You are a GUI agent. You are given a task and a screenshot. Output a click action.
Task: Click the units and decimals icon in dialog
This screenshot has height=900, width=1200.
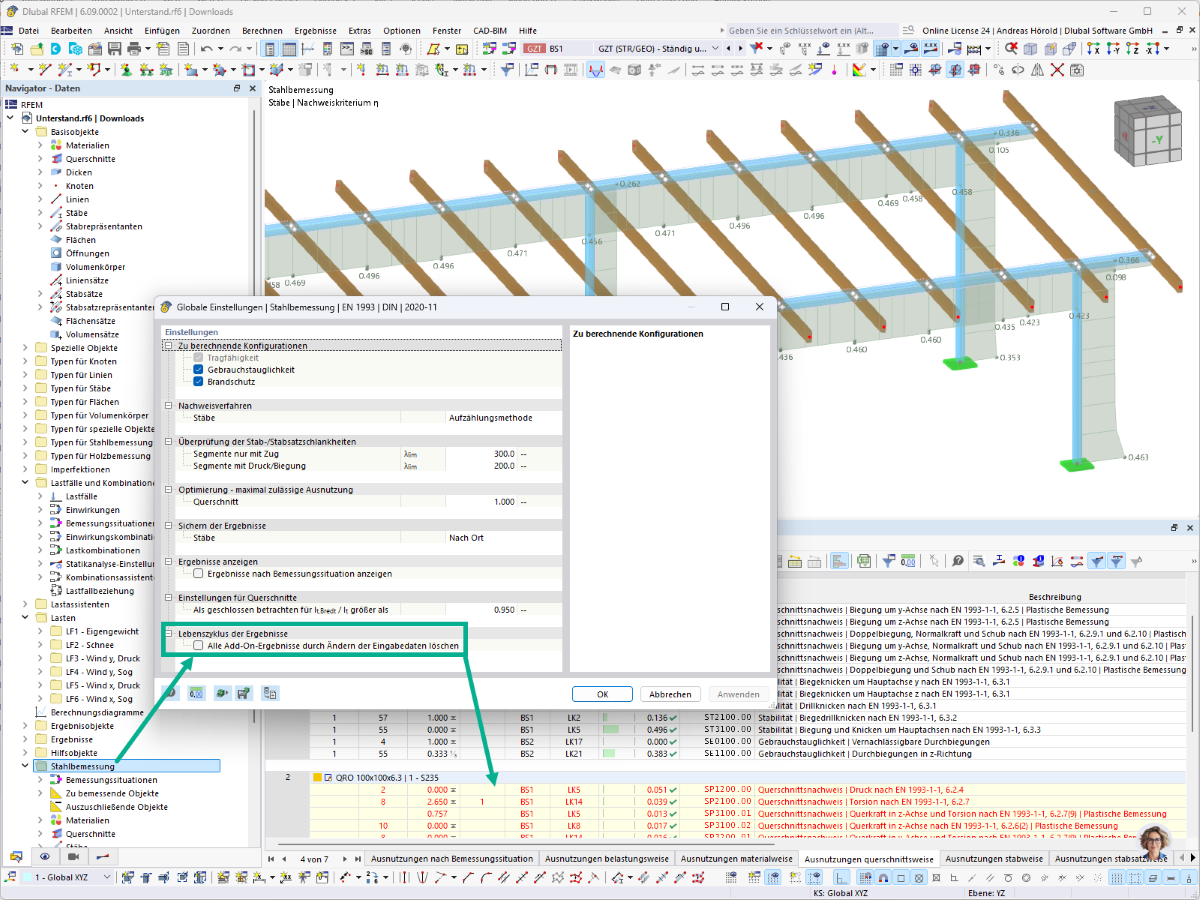tap(196, 692)
